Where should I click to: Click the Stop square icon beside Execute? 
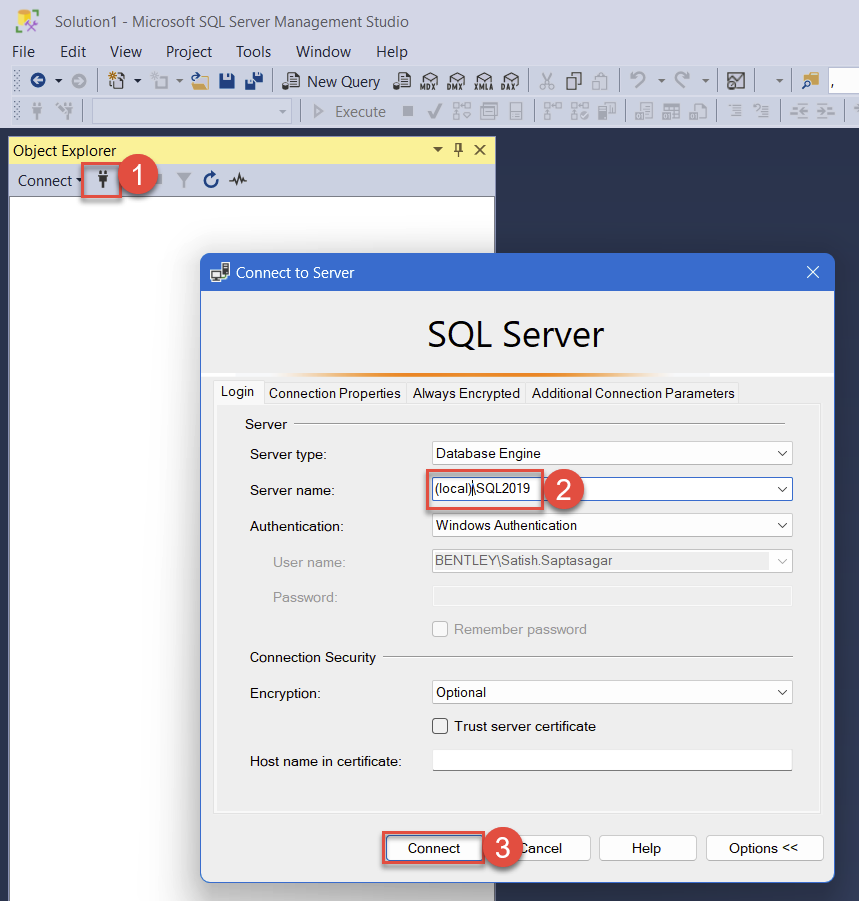(x=408, y=111)
